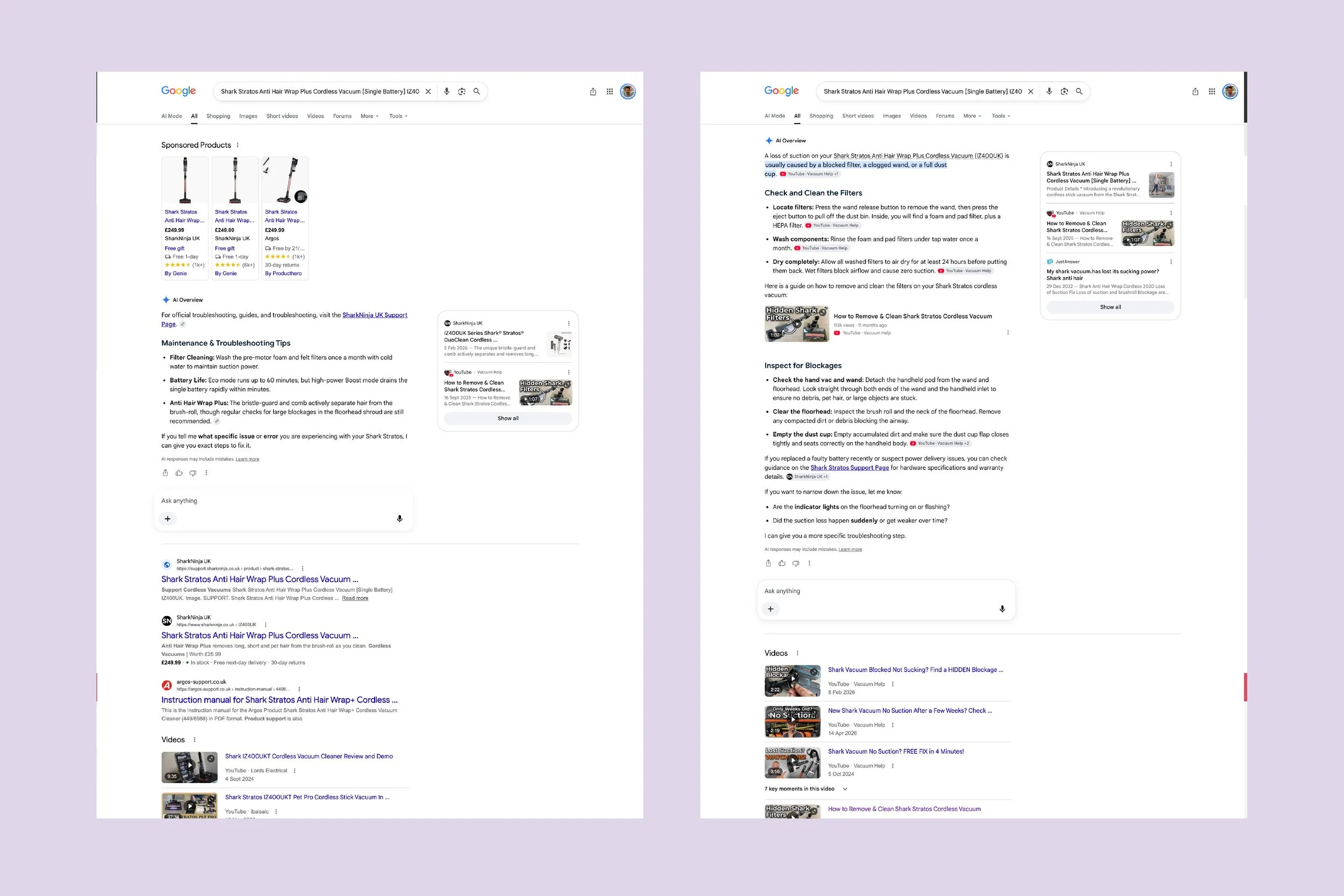The image size is (1344, 896).
Task: Open the Shark Vacuum No Suction? FREE FIX in 4 Minutes link
Action: 896,752
